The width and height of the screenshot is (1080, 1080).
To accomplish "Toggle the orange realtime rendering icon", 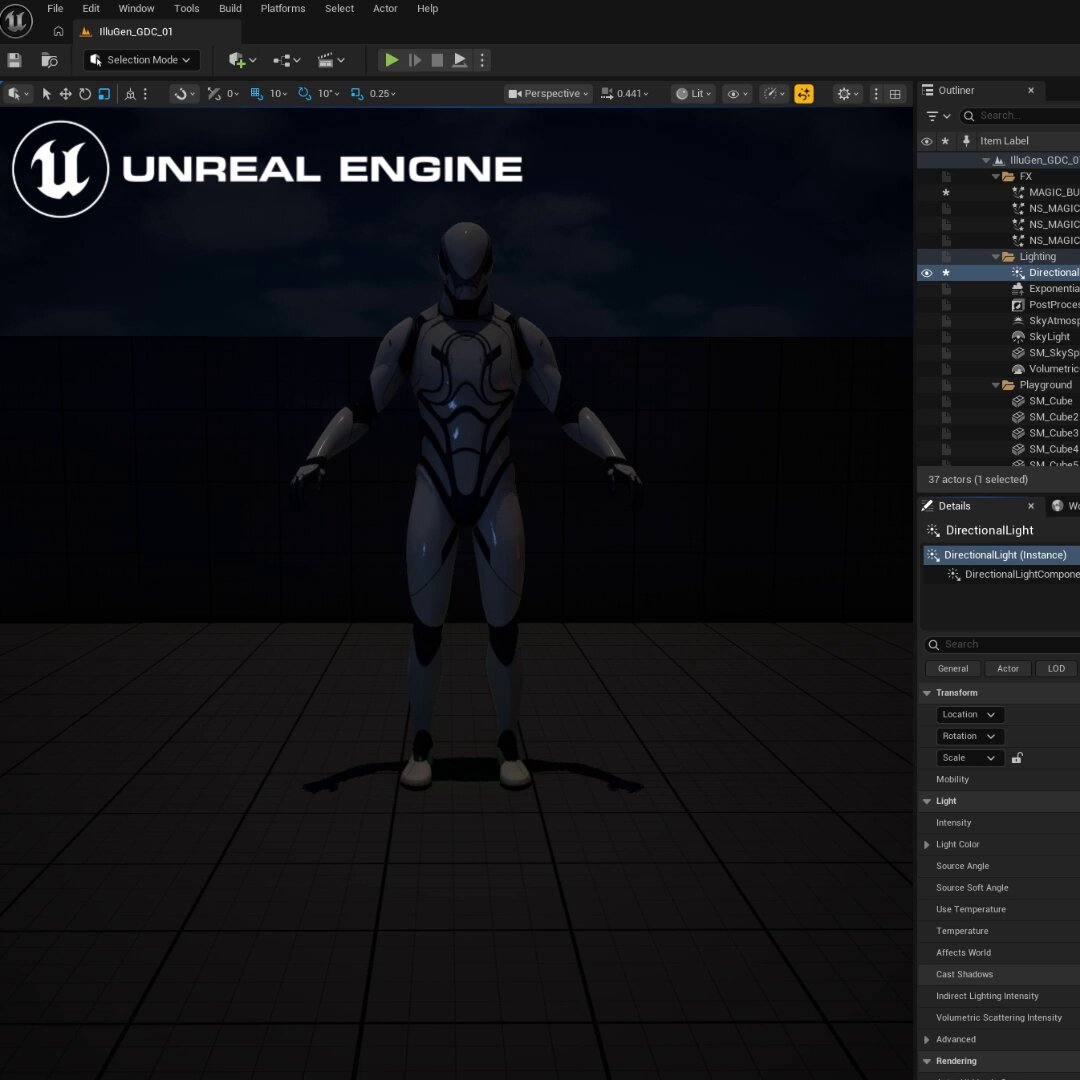I will click(804, 94).
